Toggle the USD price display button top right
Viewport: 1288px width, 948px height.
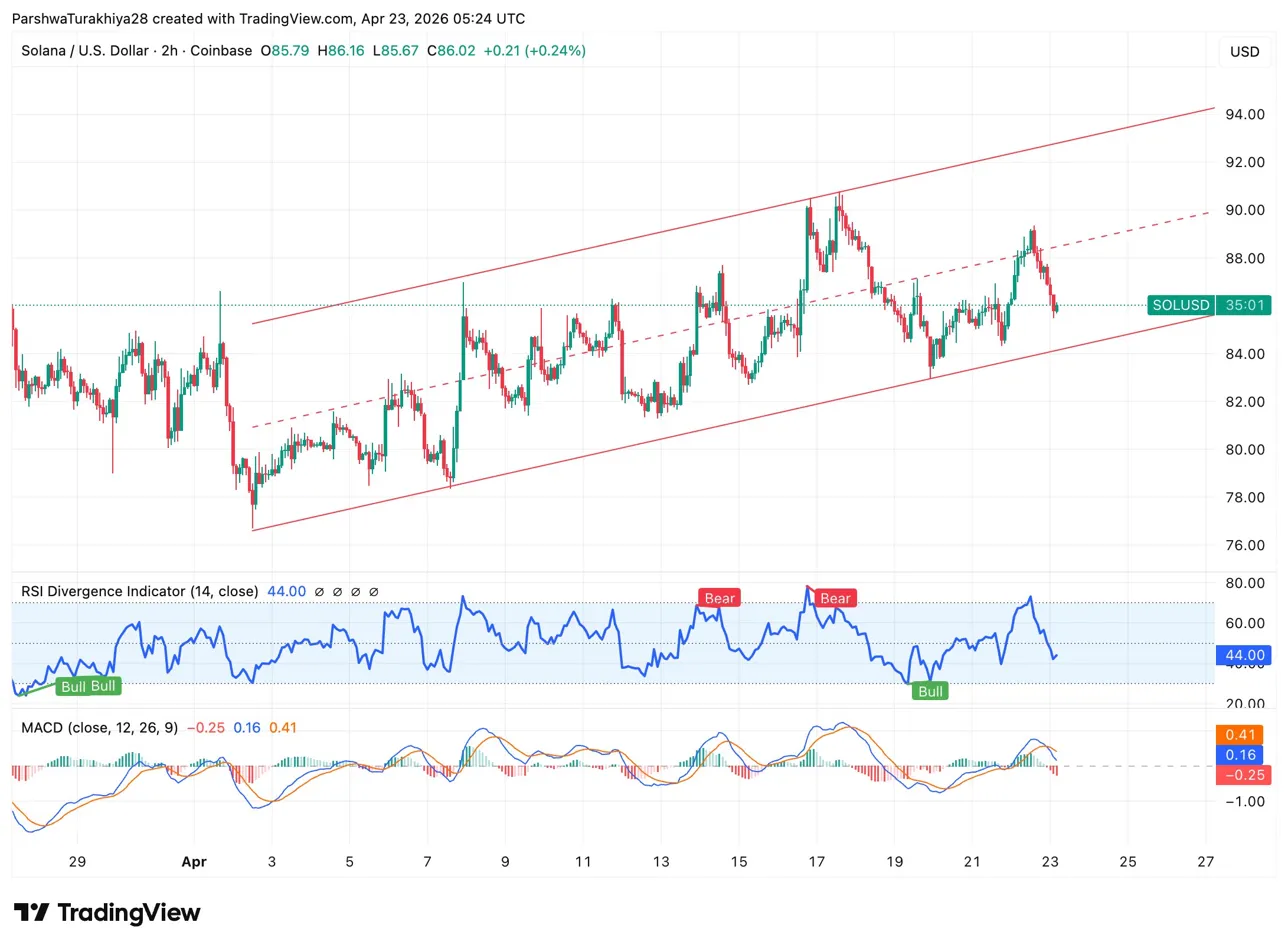(1244, 51)
